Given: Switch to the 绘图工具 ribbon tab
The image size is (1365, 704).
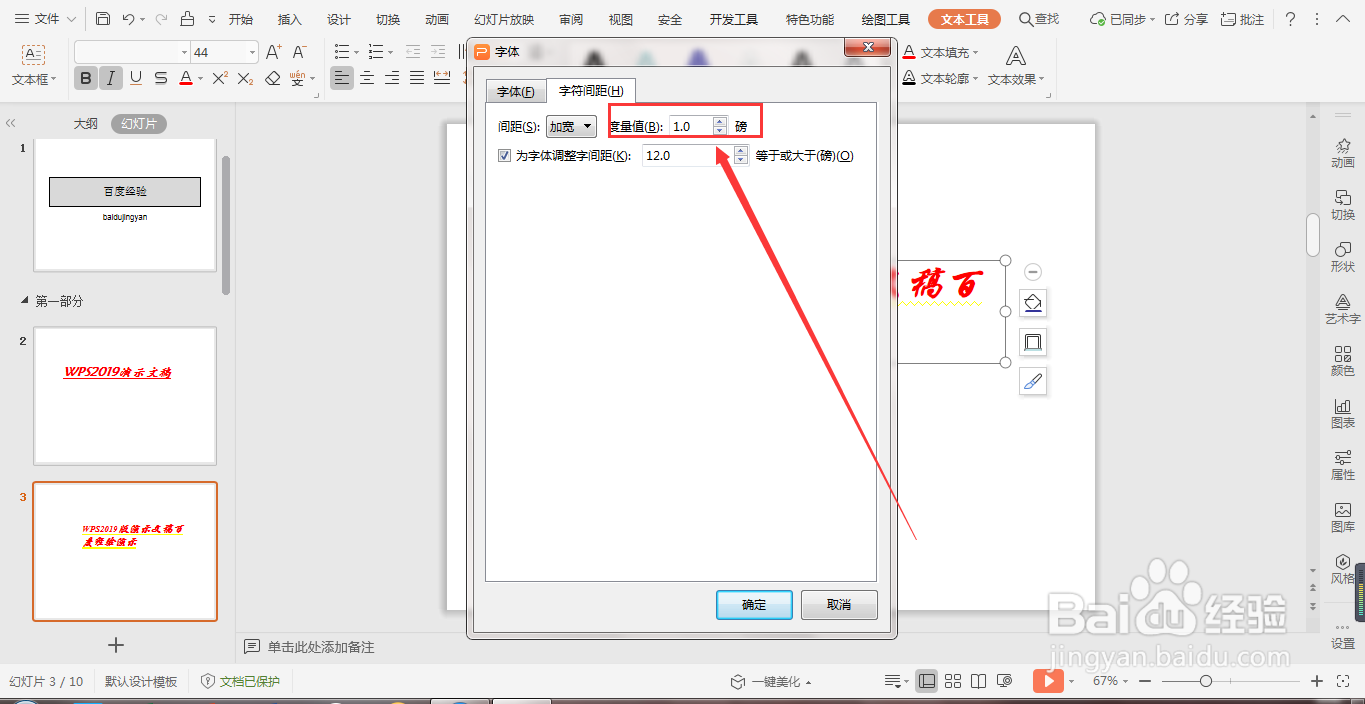Looking at the screenshot, I should 886,19.
